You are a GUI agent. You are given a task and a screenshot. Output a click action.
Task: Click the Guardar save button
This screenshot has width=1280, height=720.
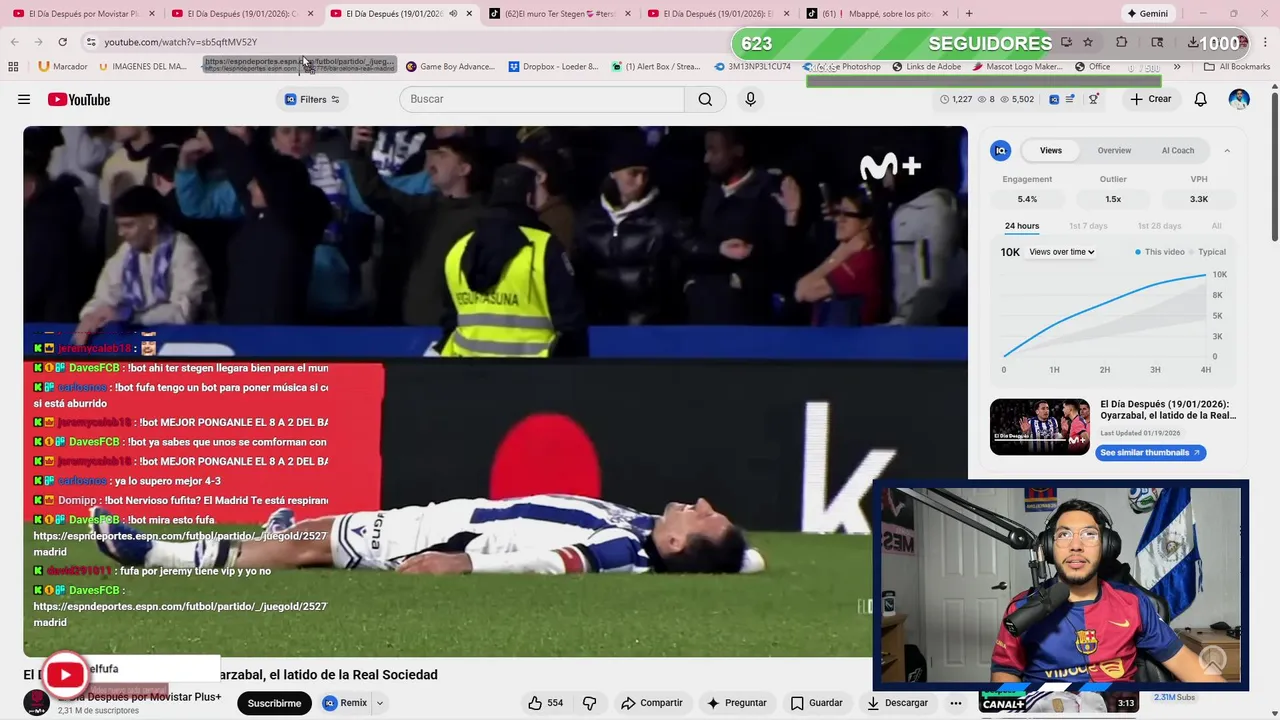click(x=817, y=703)
